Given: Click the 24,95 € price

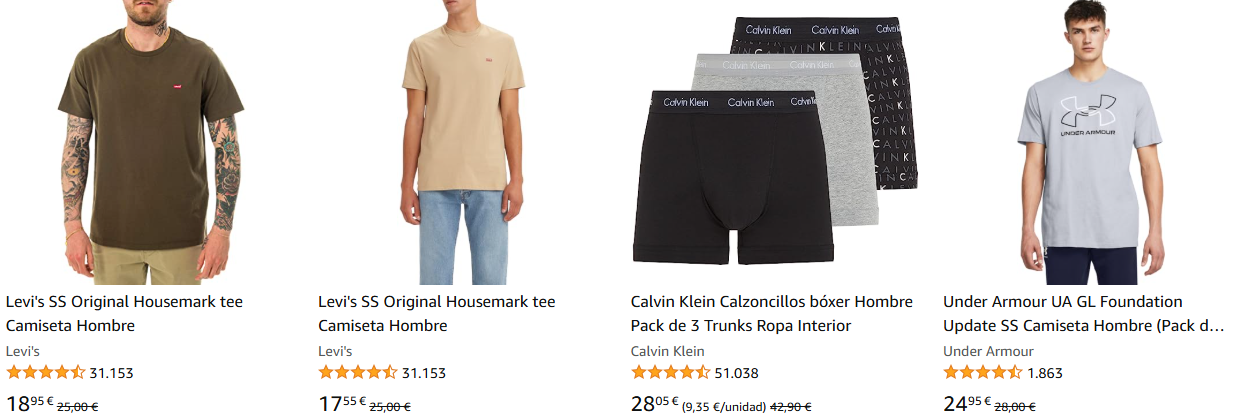Looking at the screenshot, I should tap(966, 404).
